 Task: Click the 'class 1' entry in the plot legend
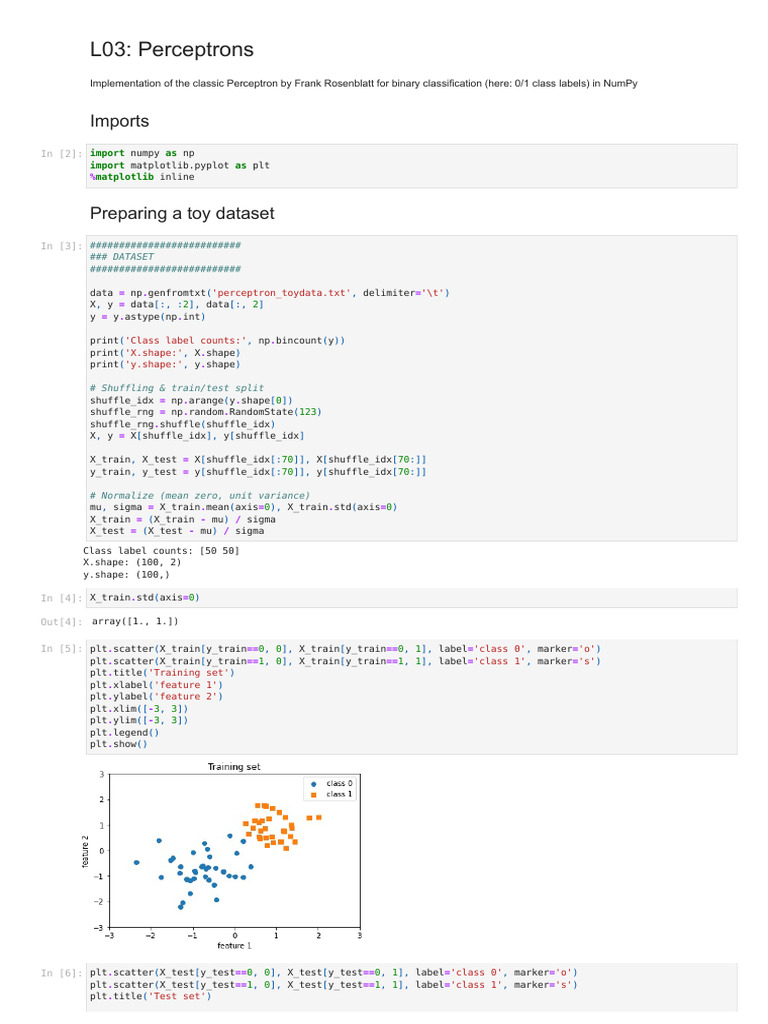coord(332,794)
